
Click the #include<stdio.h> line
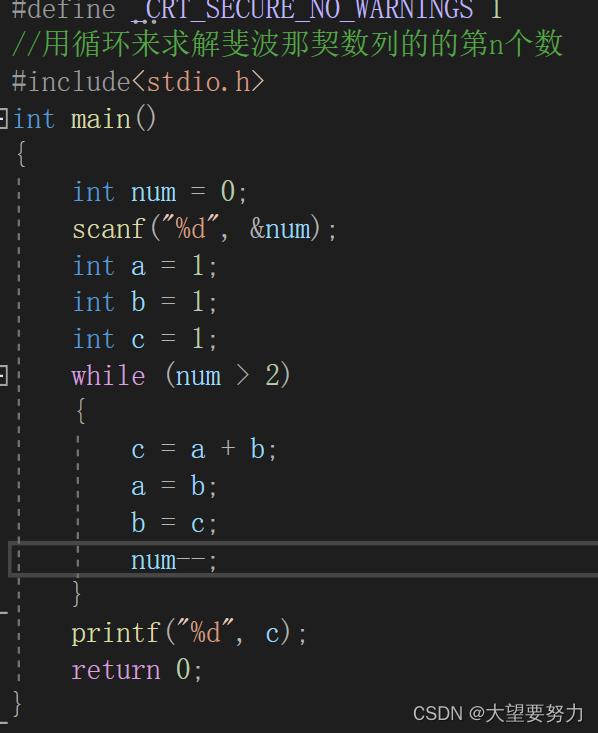[x=138, y=81]
